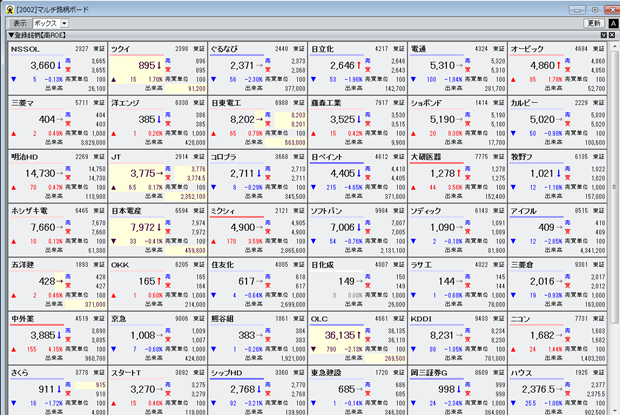Select the 洋エンジ stock name

pyautogui.click(x=125, y=103)
